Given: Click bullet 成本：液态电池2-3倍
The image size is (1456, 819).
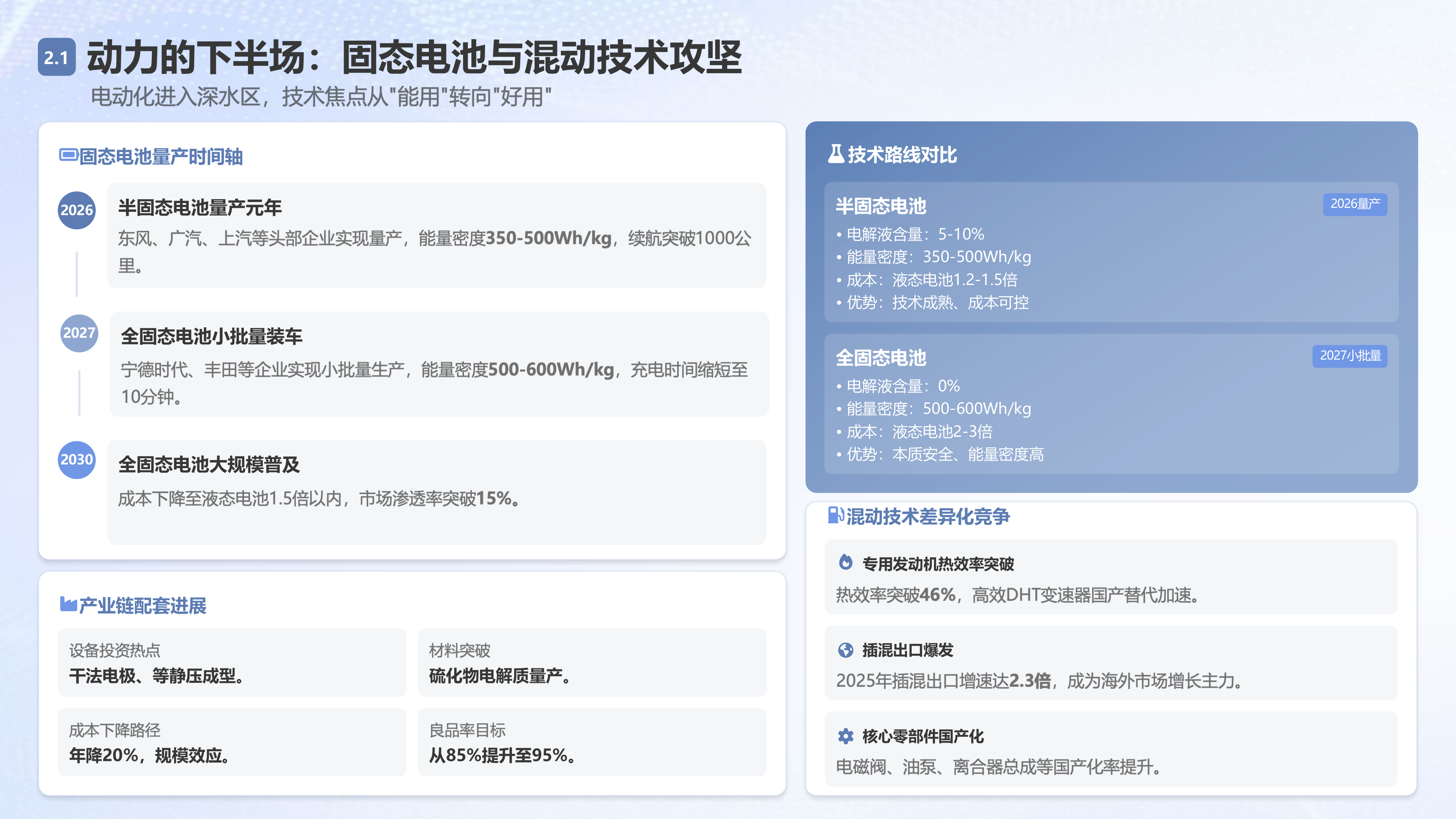Looking at the screenshot, I should (x=914, y=432).
